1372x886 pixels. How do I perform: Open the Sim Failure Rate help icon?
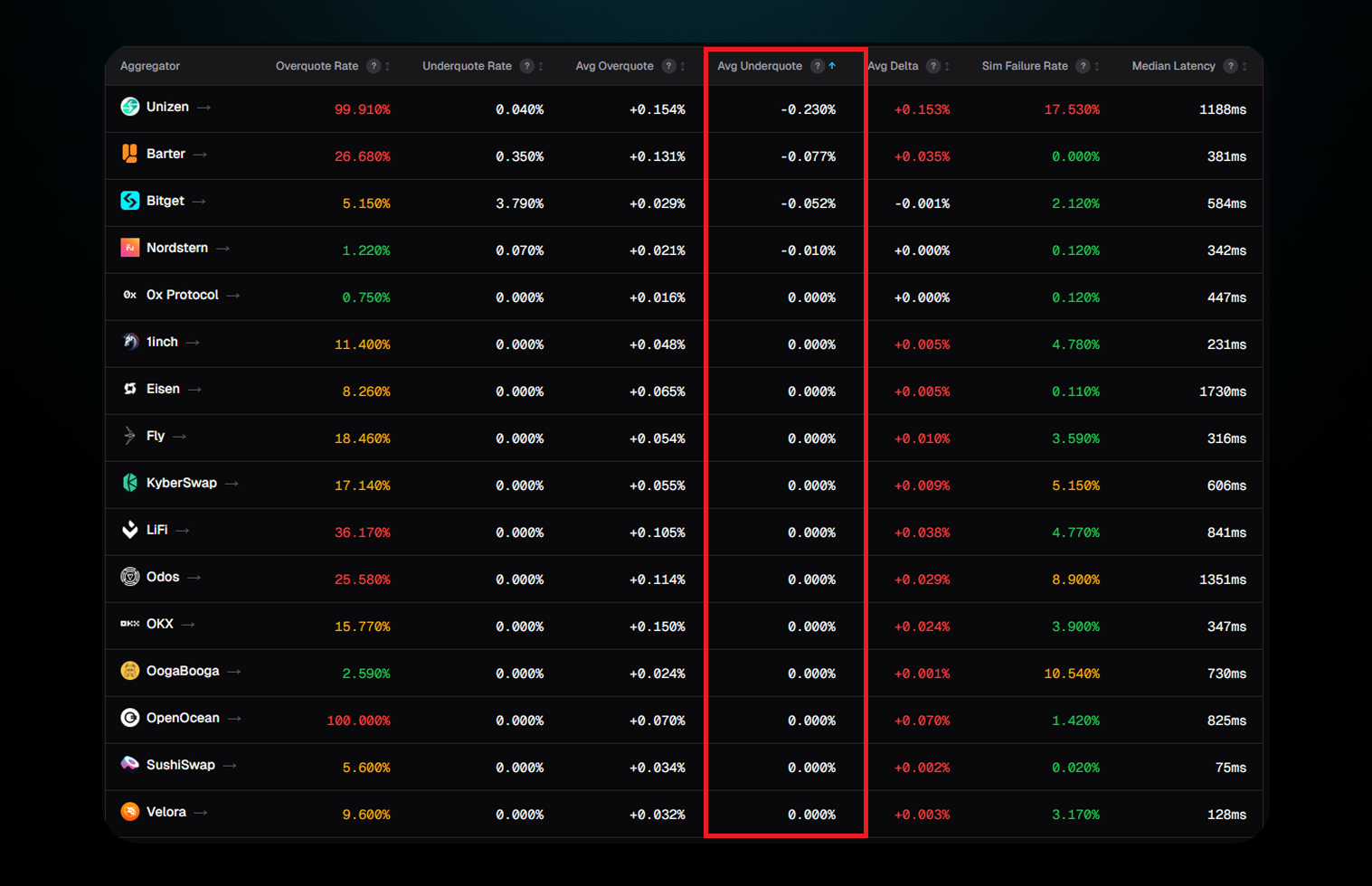[x=1083, y=66]
